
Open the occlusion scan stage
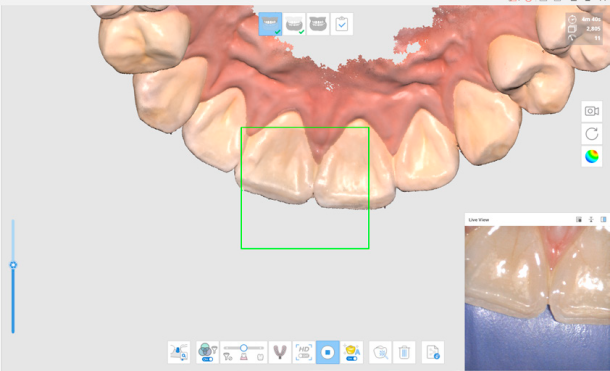318,24
